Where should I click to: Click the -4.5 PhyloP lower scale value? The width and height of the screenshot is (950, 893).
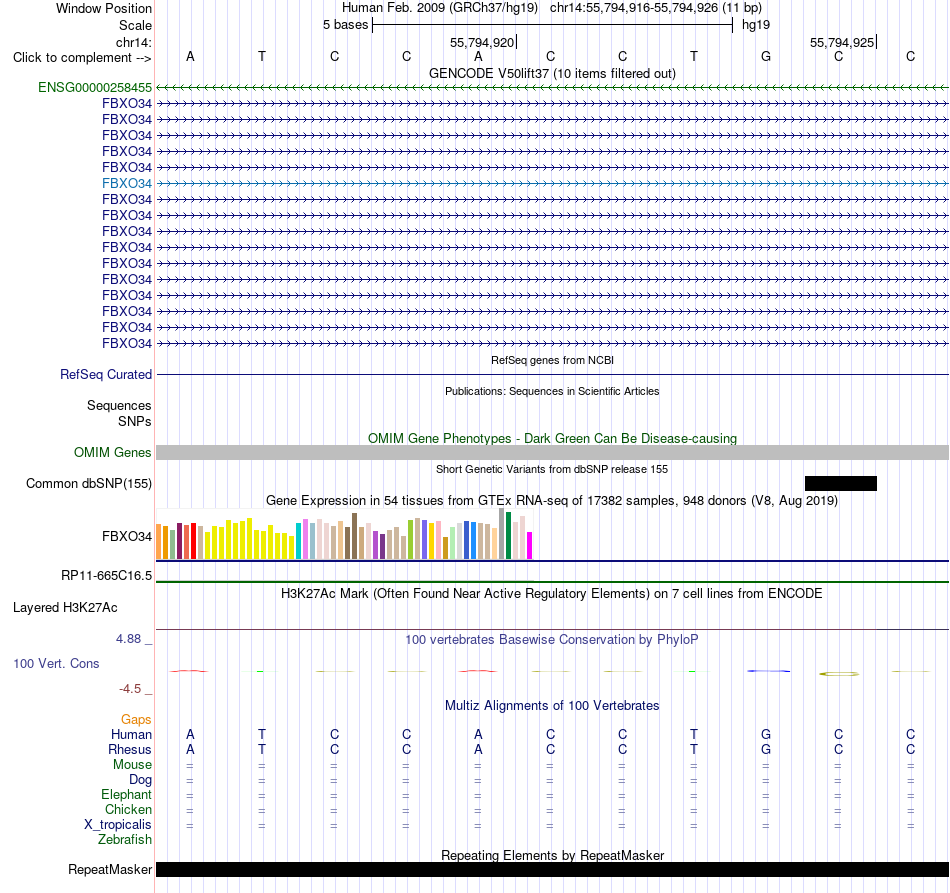pos(130,689)
